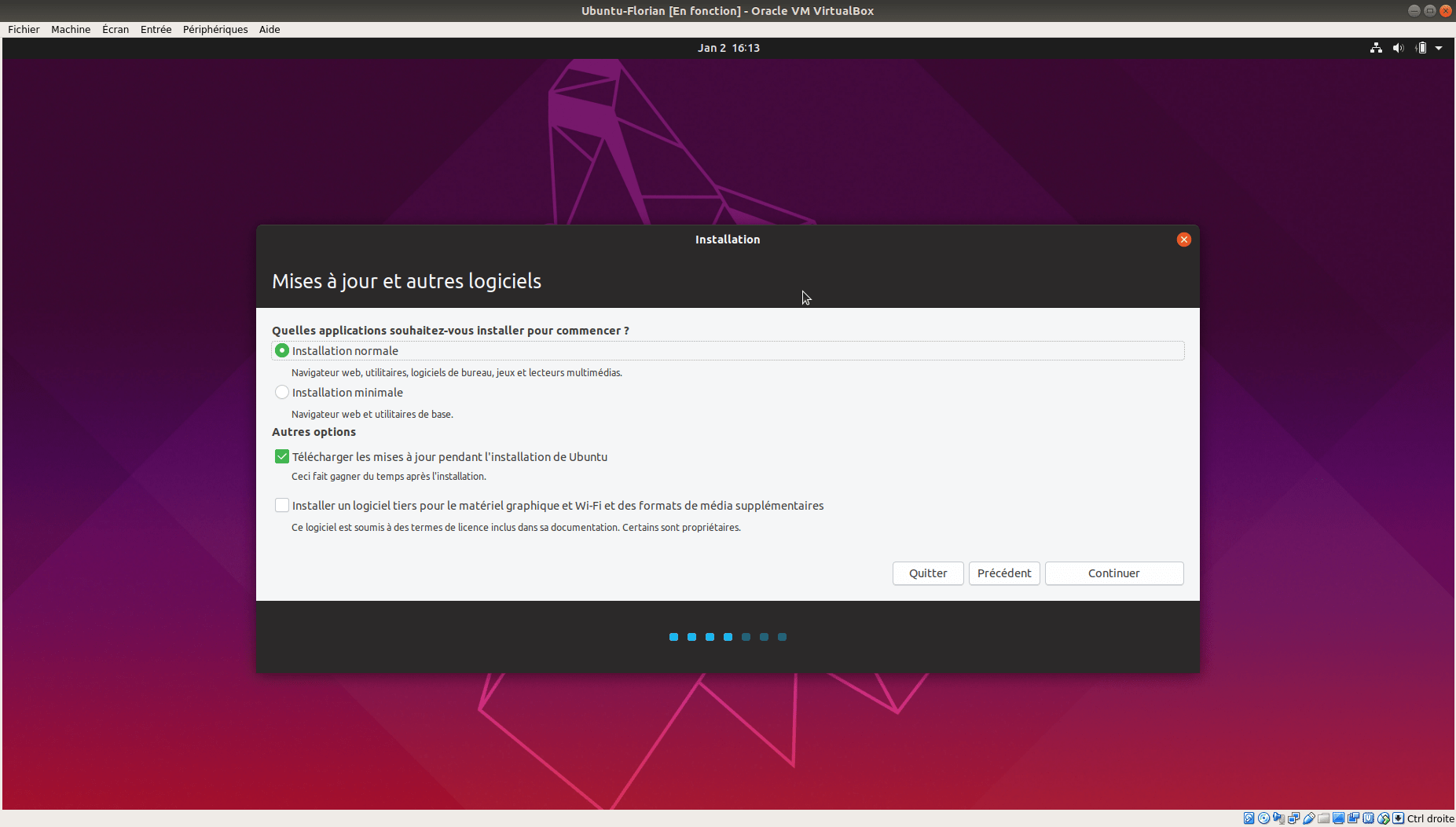
Task: Click the volume speaker icon in top bar
Action: click(1398, 48)
